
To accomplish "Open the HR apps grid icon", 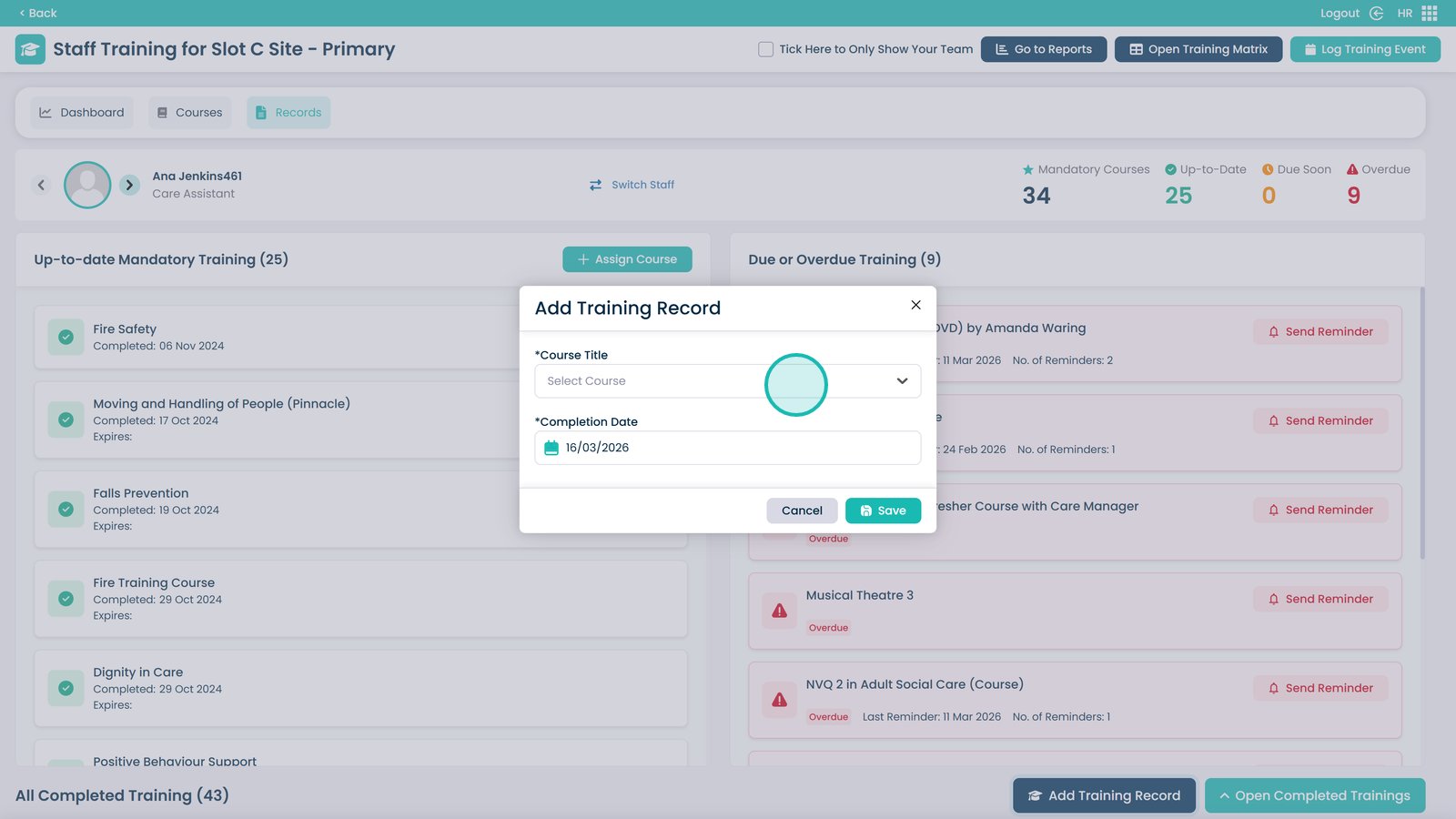I will tap(1430, 13).
